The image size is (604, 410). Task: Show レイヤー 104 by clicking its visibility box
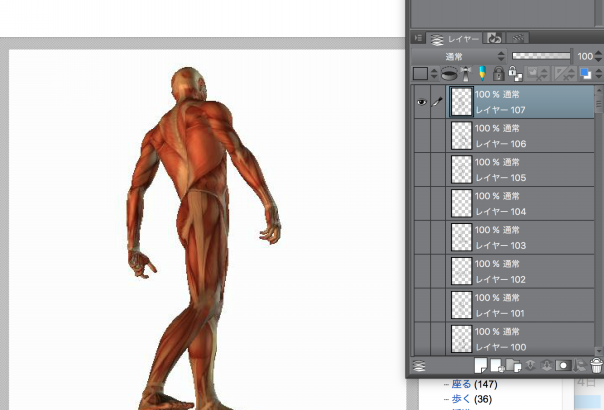(420, 204)
